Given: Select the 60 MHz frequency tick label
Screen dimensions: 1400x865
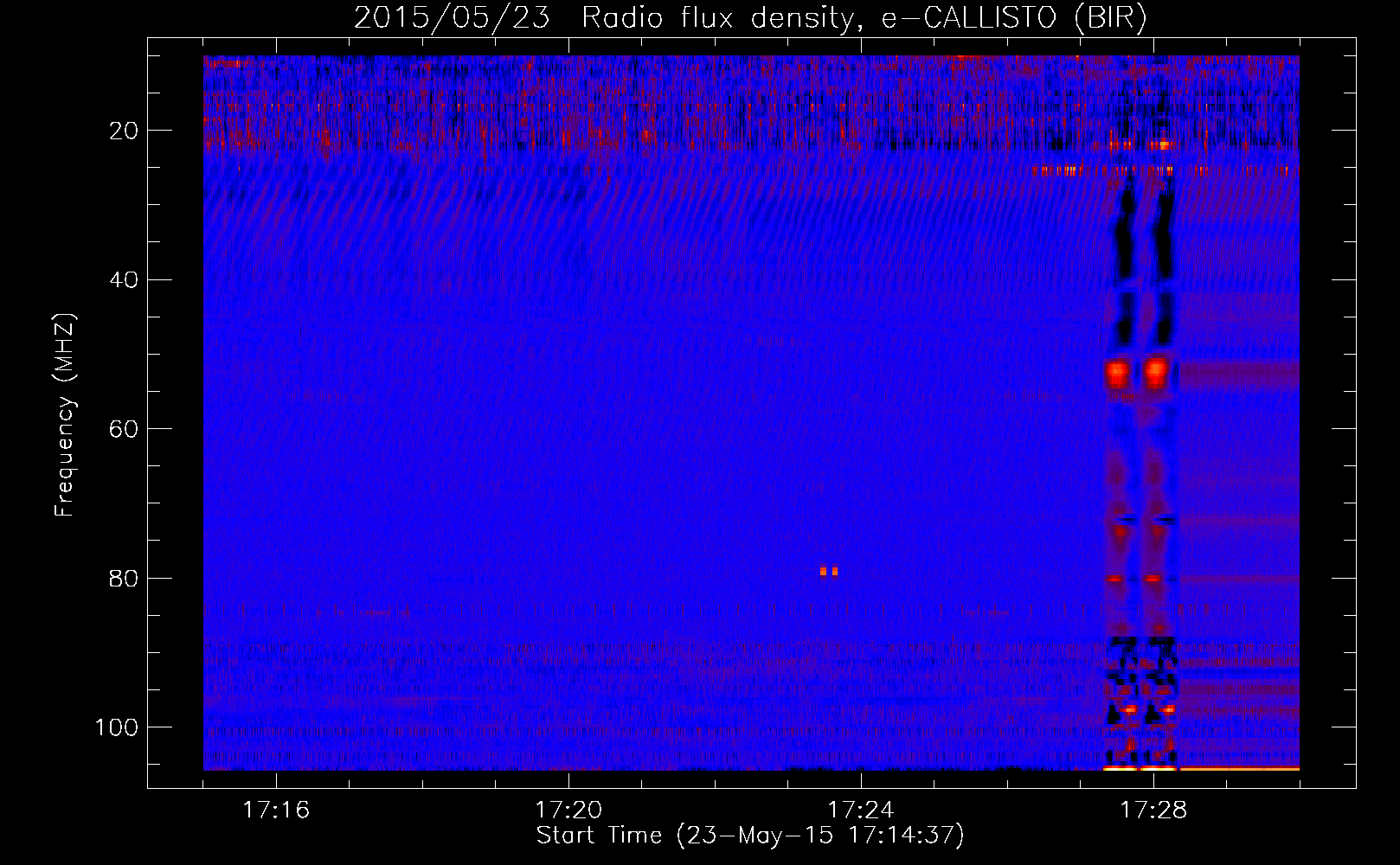Looking at the screenshot, I should click(x=125, y=429).
